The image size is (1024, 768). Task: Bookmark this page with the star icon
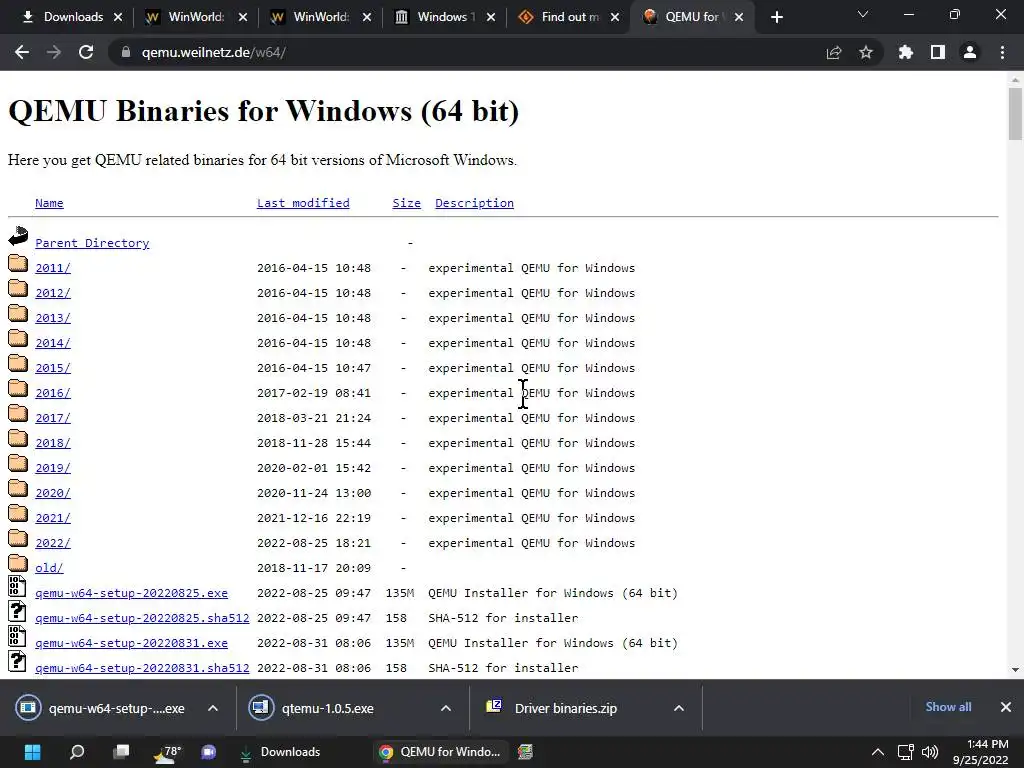[x=866, y=52]
